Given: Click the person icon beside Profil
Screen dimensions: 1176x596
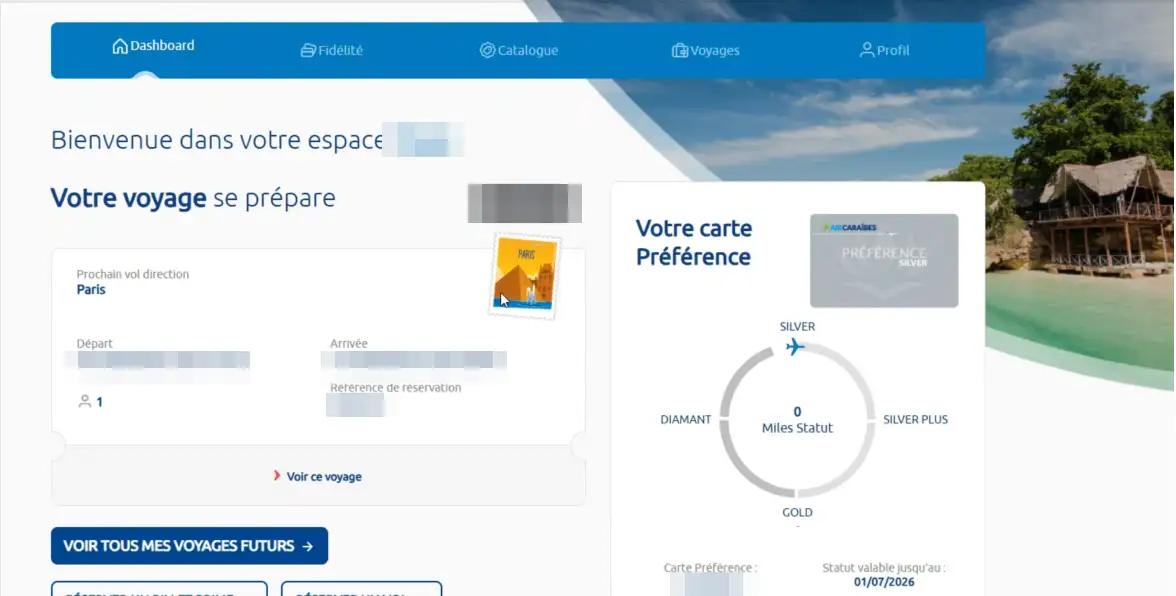Looking at the screenshot, I should (x=867, y=50).
